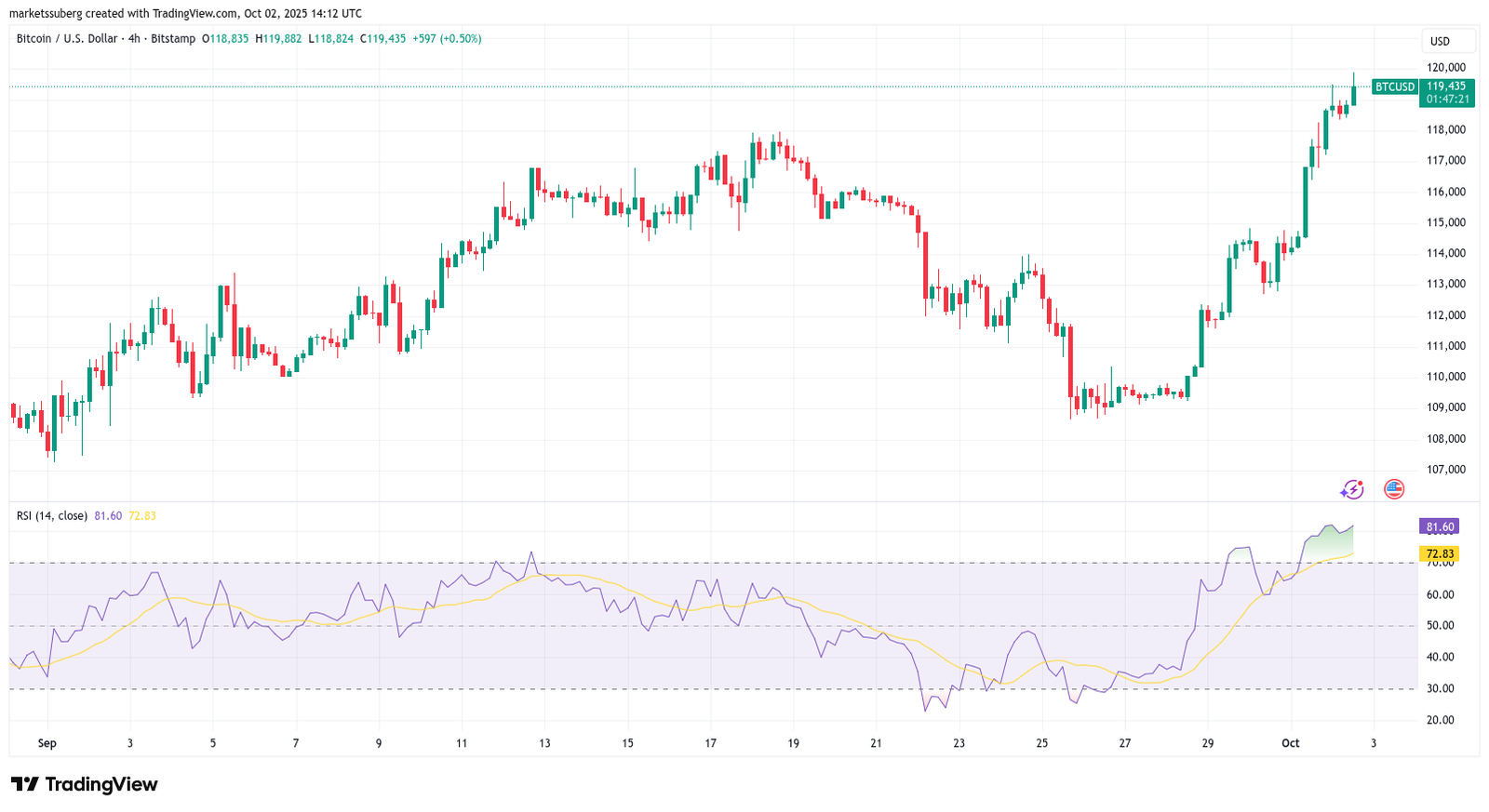Click the 13 date marker on time axis
Screen dimensions: 1489x812
544,743
